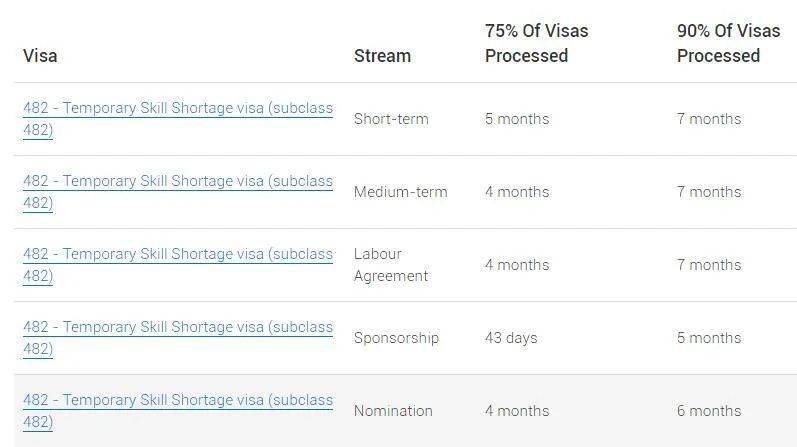This screenshot has height=447, width=797.
Task: Select the Labour Agreement stream cell
Action: (x=391, y=264)
